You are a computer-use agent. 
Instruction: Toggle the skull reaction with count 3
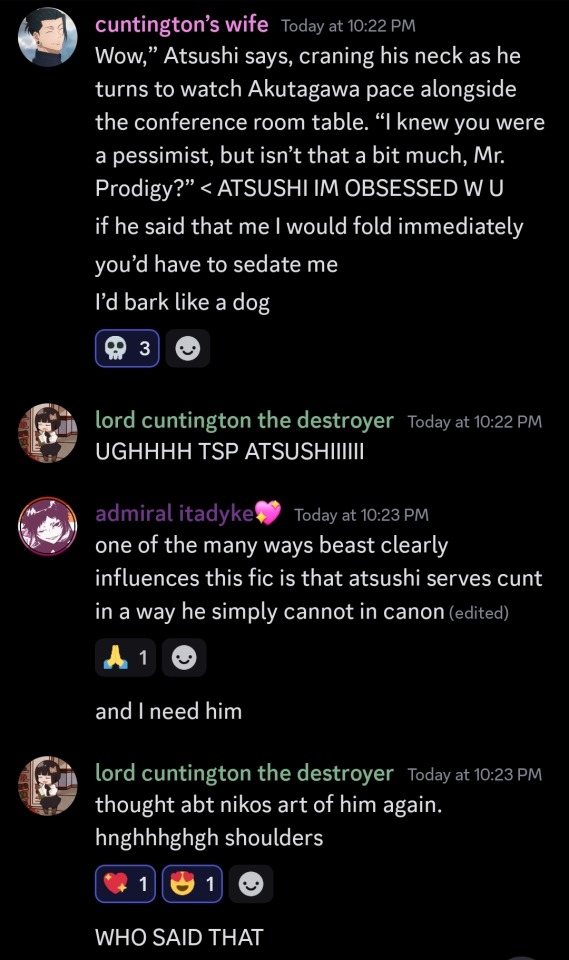click(127, 348)
